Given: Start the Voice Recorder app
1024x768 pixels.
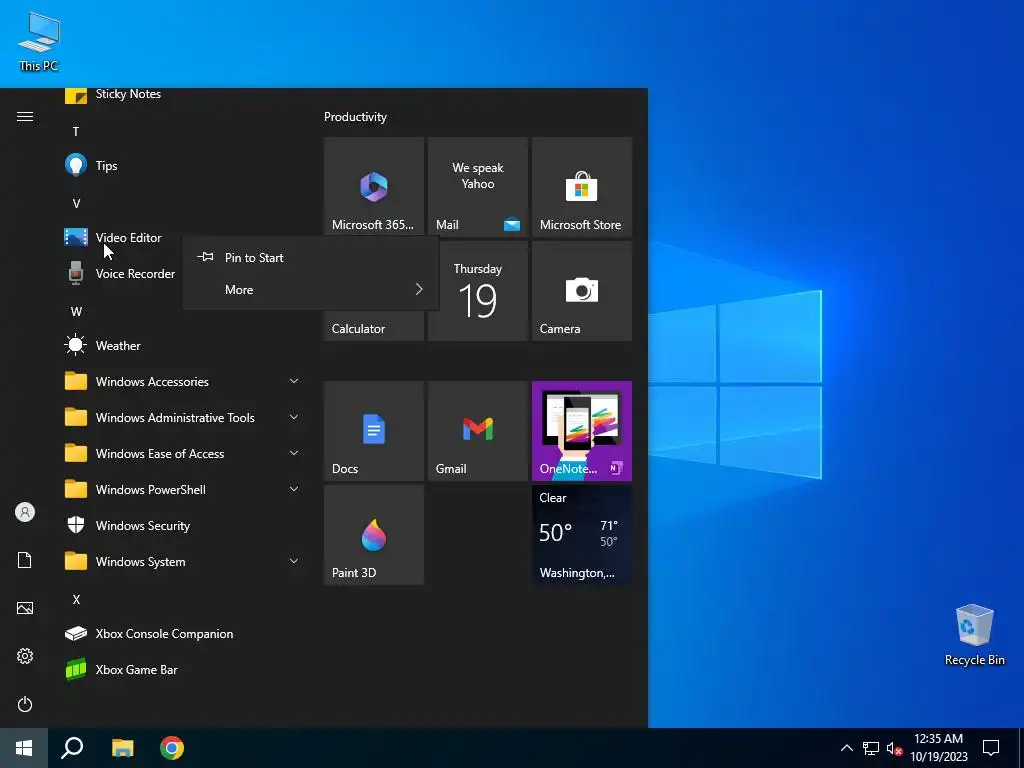Looking at the screenshot, I should click(121, 274).
